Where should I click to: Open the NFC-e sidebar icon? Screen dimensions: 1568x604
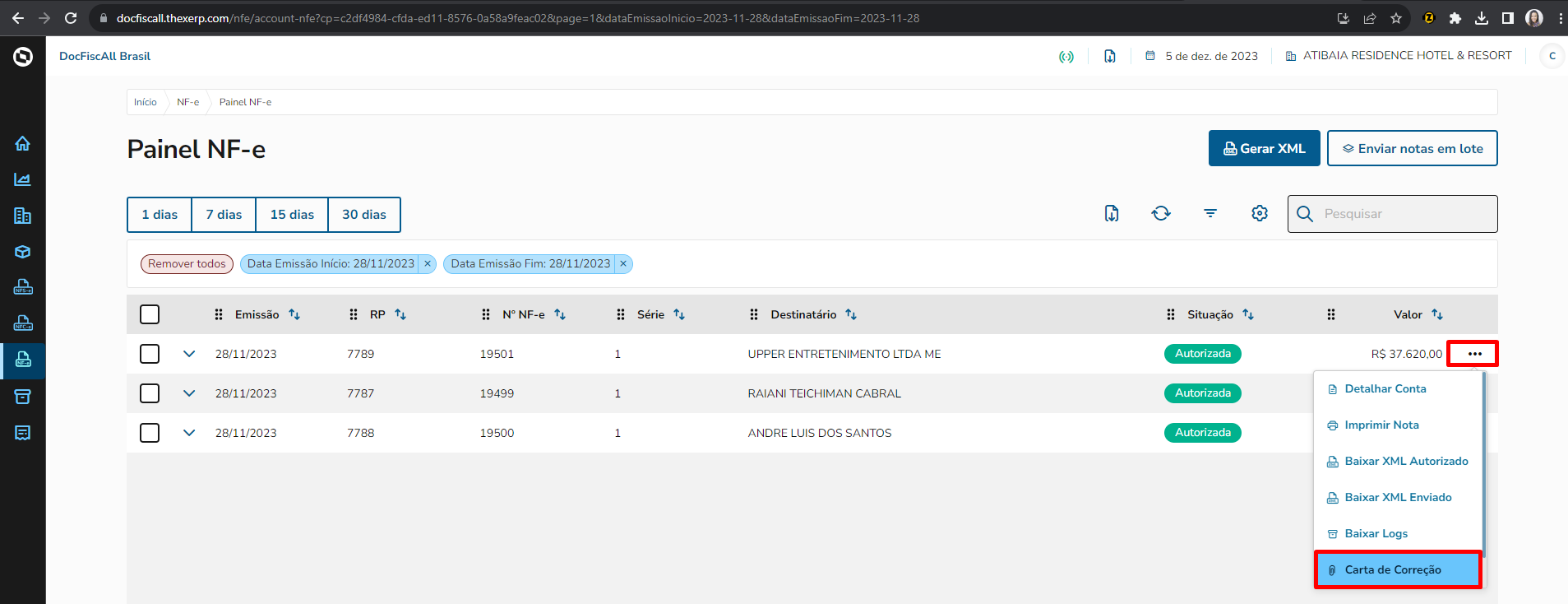22,323
